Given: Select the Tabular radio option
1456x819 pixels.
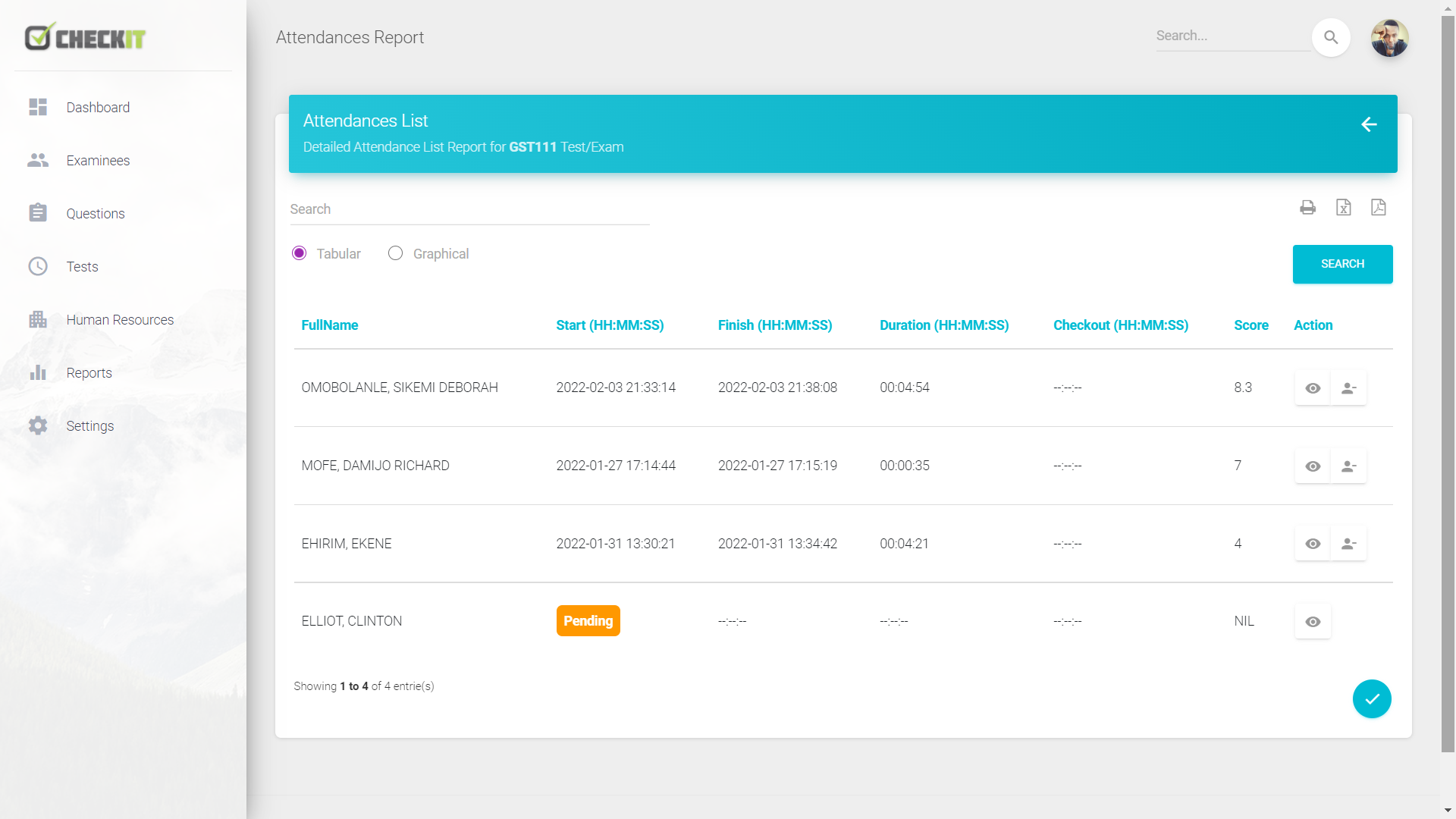Looking at the screenshot, I should click(300, 253).
